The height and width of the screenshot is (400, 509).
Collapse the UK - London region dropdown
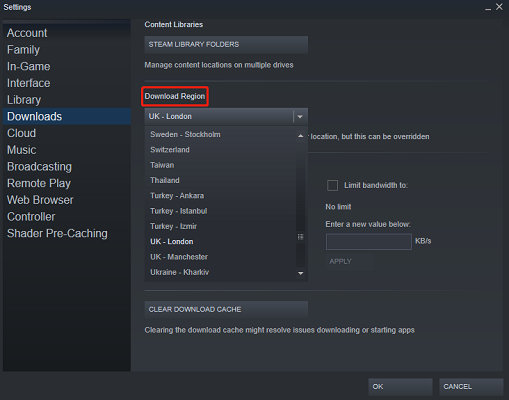pos(226,116)
